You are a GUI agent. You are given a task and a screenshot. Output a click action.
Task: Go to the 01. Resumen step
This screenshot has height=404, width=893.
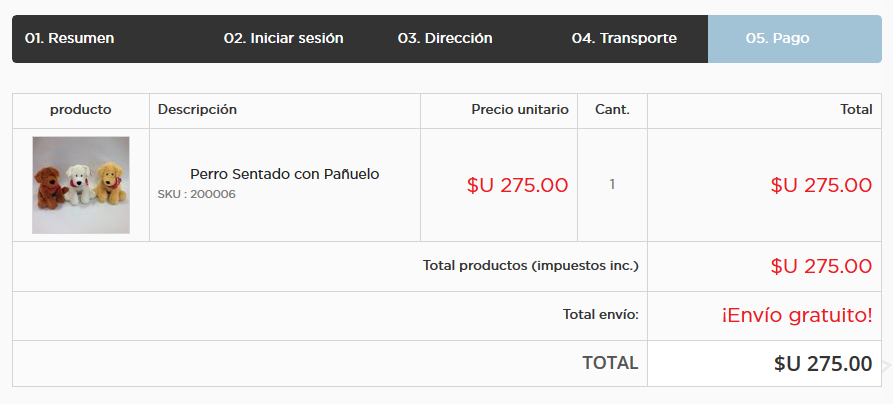(x=69, y=38)
